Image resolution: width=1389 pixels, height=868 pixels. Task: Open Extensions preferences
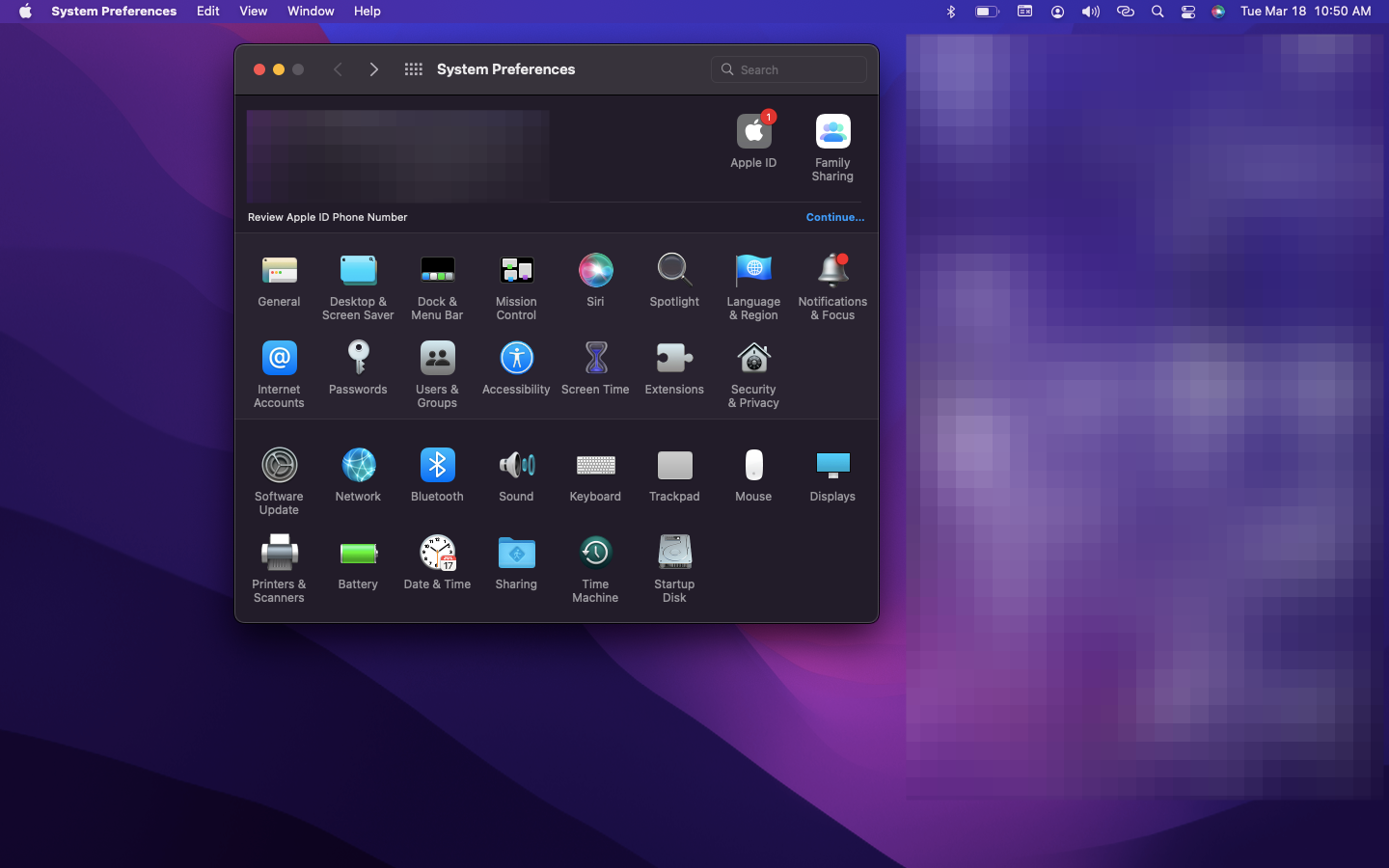pos(674,369)
